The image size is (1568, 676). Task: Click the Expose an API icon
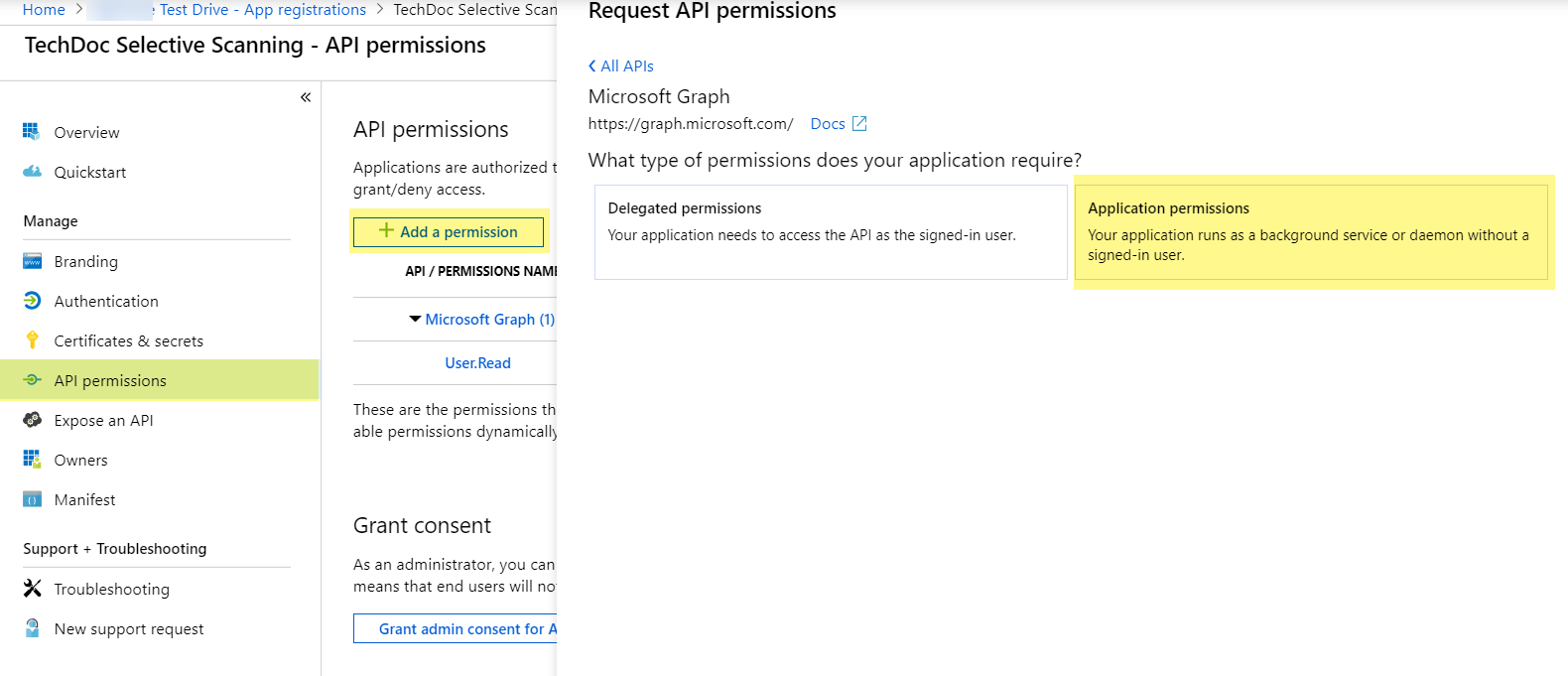(32, 420)
